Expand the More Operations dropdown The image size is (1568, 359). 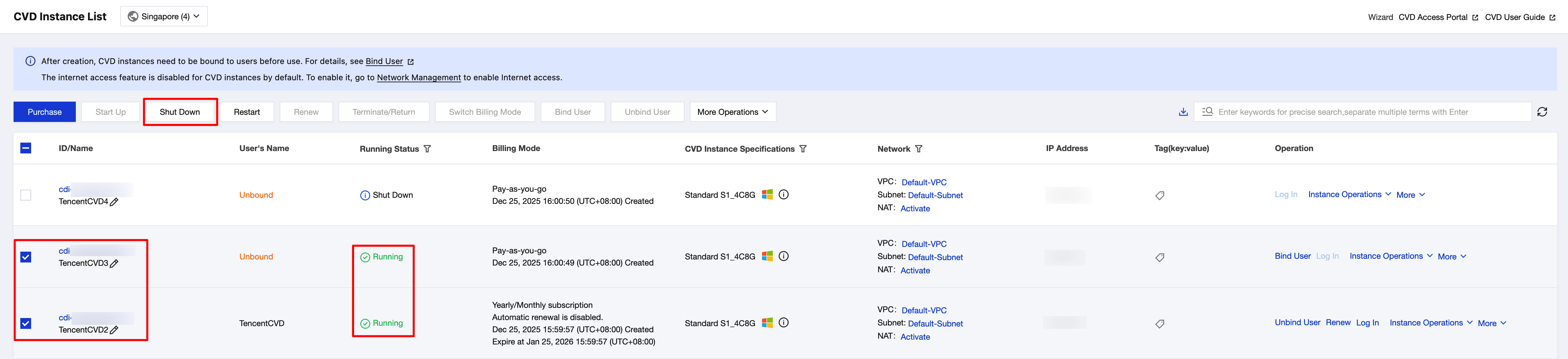pos(732,112)
